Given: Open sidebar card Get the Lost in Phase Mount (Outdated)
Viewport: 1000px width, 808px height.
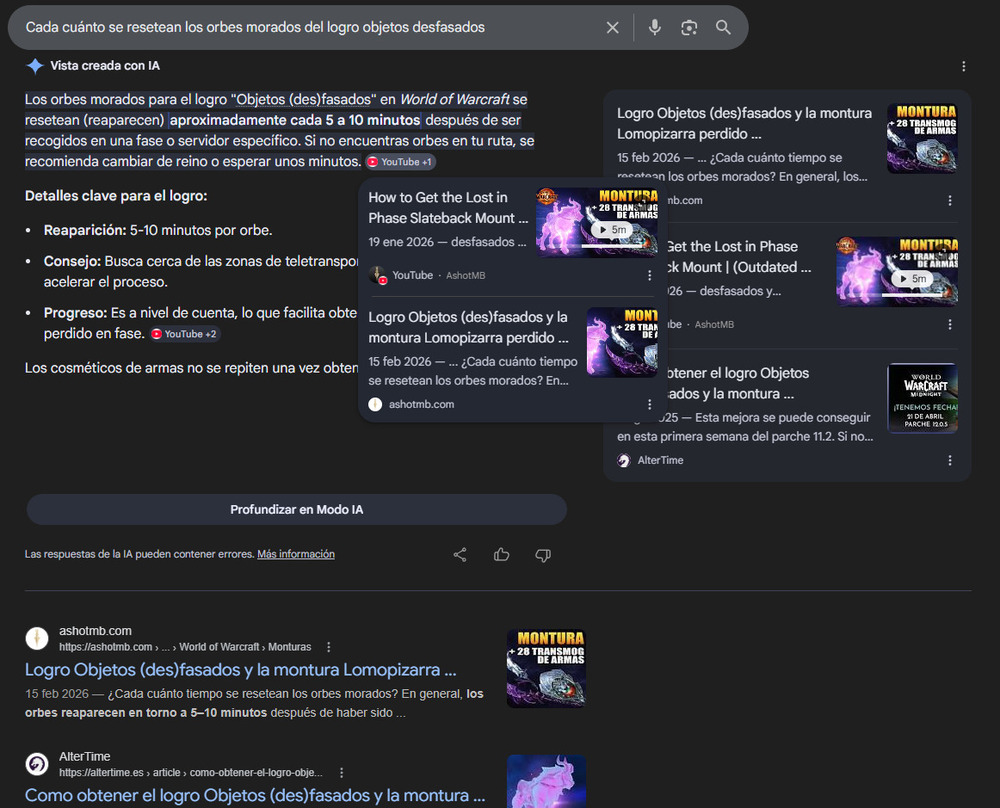Looking at the screenshot, I should 739,256.
